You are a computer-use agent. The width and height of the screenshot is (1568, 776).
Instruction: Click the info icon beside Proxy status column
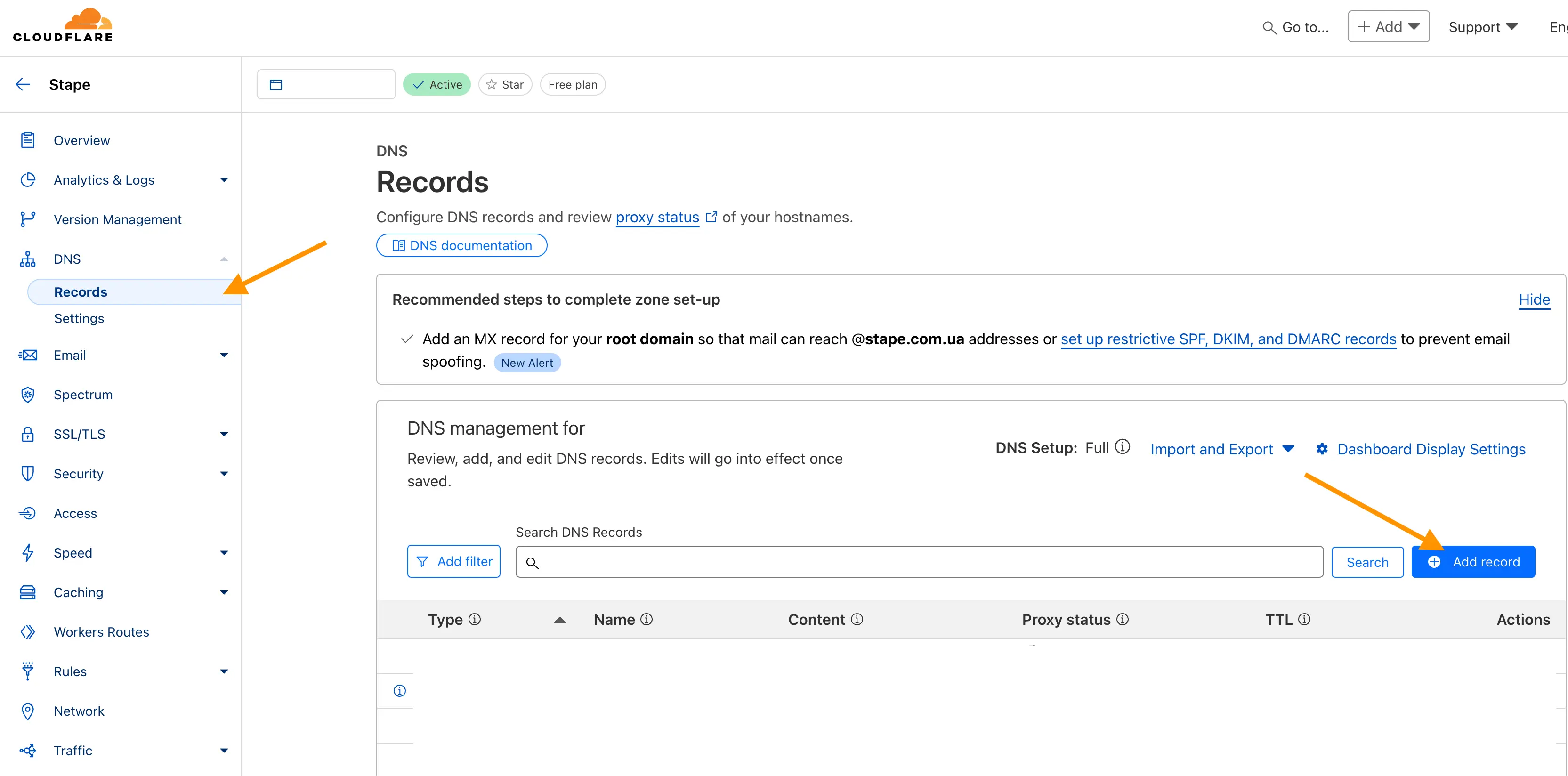[1123, 619]
